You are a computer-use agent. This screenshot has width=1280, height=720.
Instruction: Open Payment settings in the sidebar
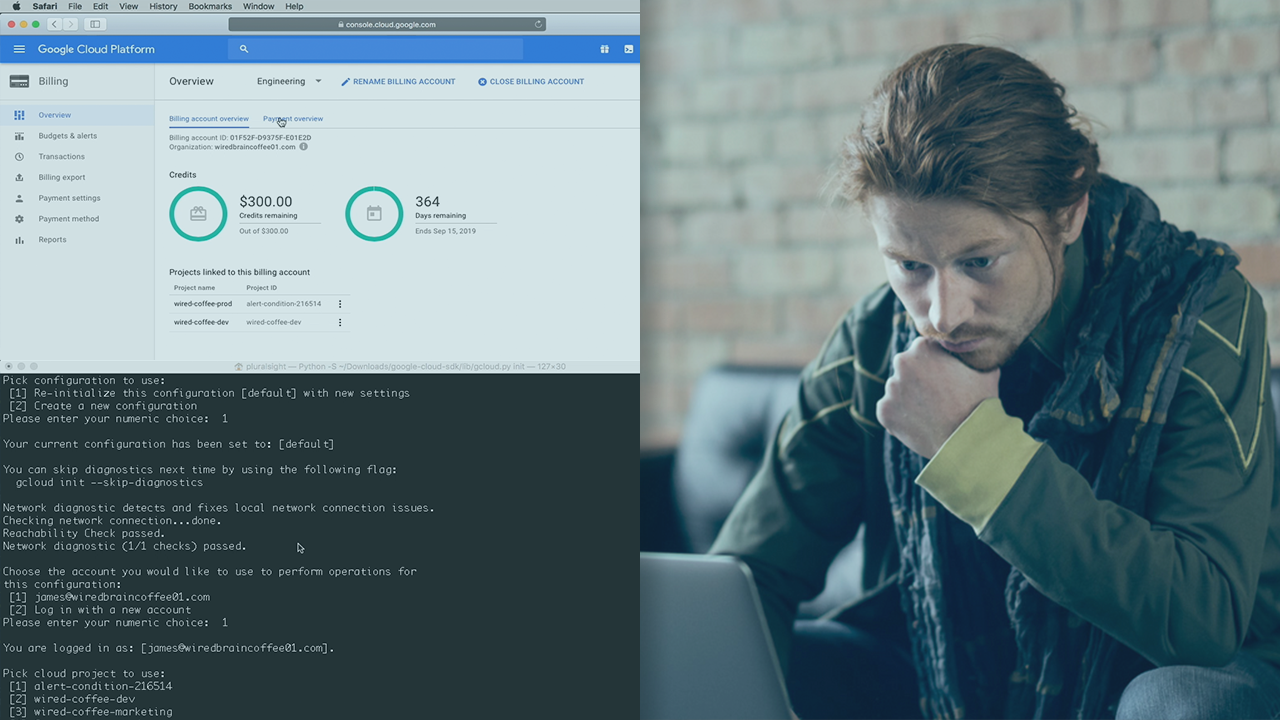pyautogui.click(x=77, y=198)
